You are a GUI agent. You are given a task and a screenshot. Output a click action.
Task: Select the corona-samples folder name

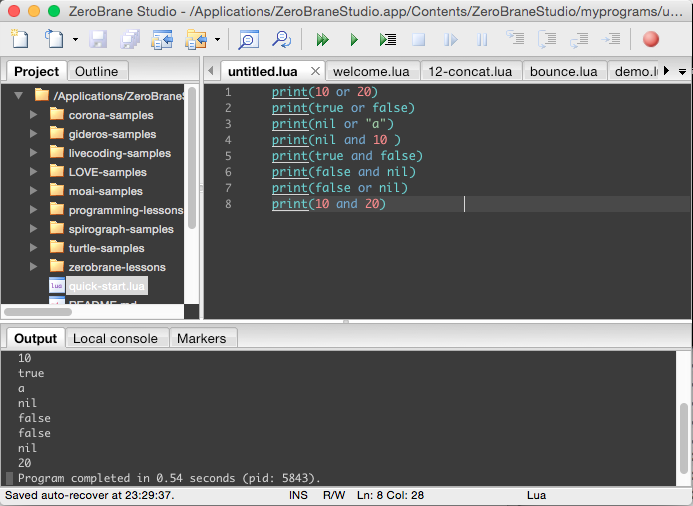pyautogui.click(x=111, y=115)
